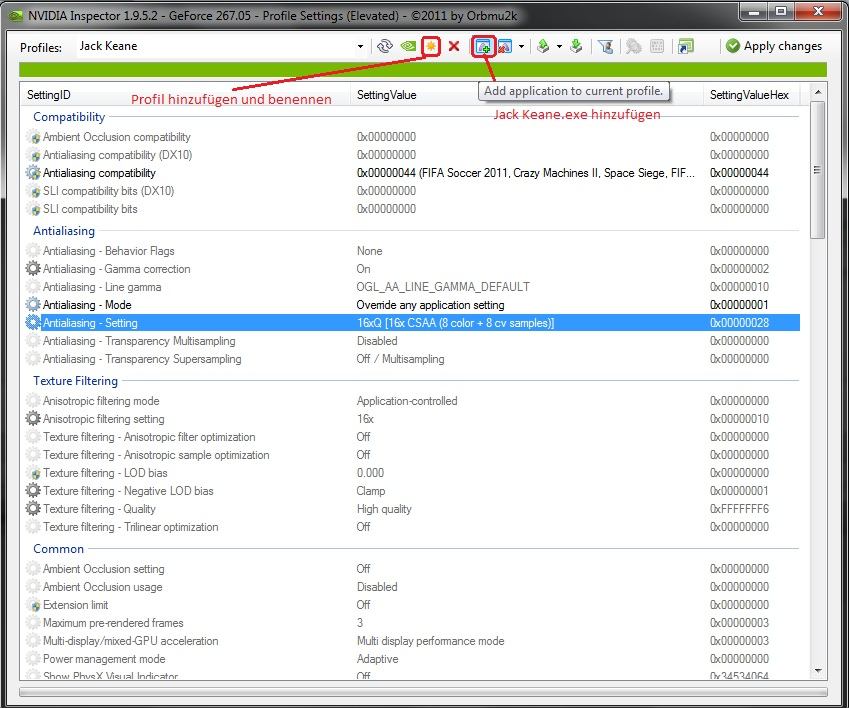Select Anisotropic filter optimization row
This screenshot has height=708, width=849.
coord(413,437)
